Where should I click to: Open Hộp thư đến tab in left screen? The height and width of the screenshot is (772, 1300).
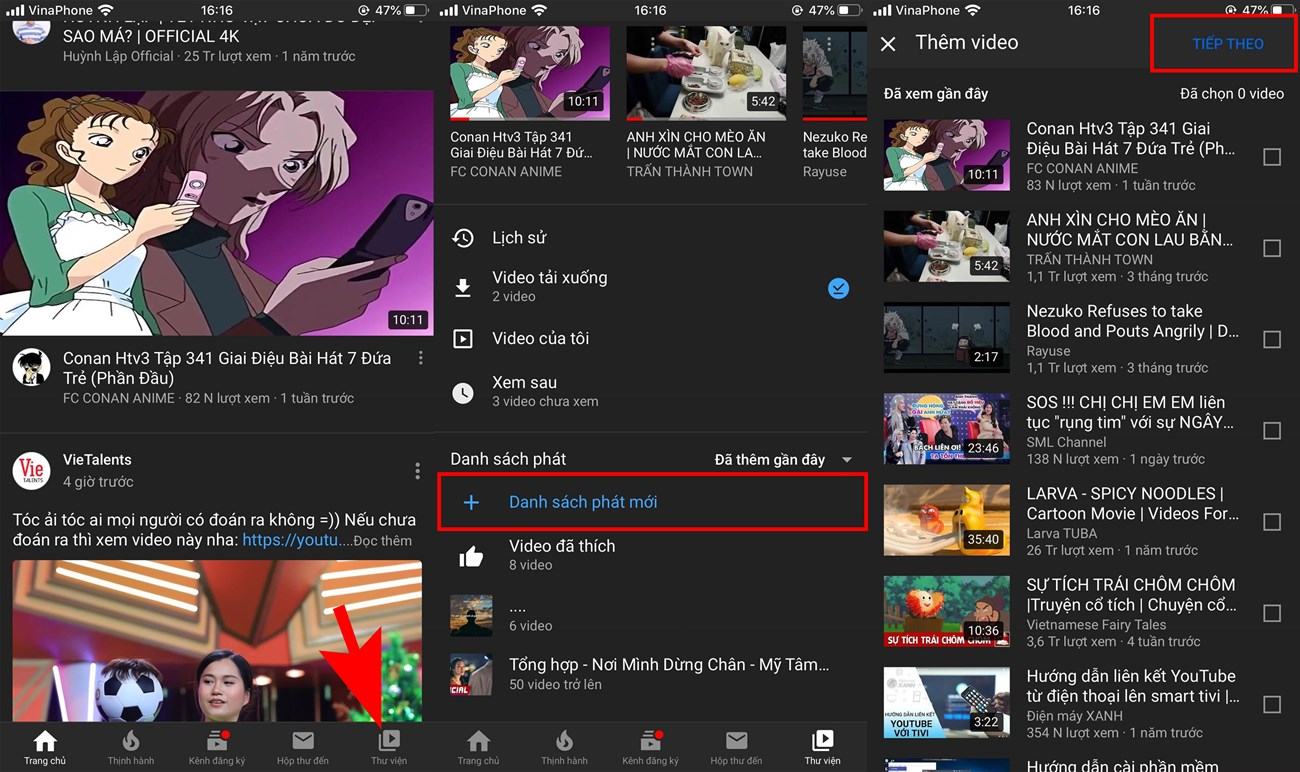click(x=303, y=747)
